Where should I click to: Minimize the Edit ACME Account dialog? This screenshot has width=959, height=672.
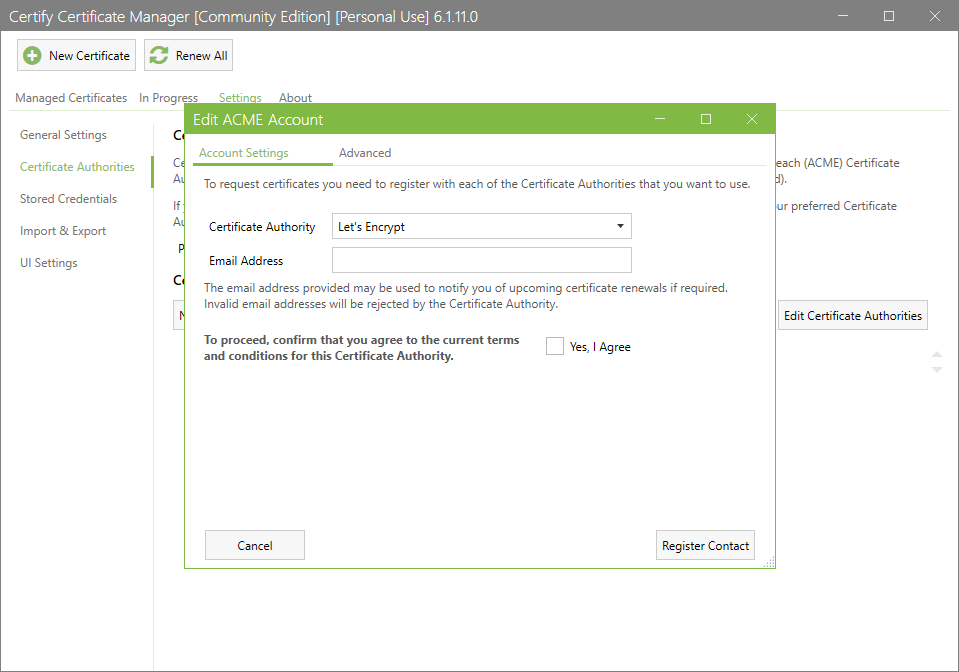tap(660, 119)
